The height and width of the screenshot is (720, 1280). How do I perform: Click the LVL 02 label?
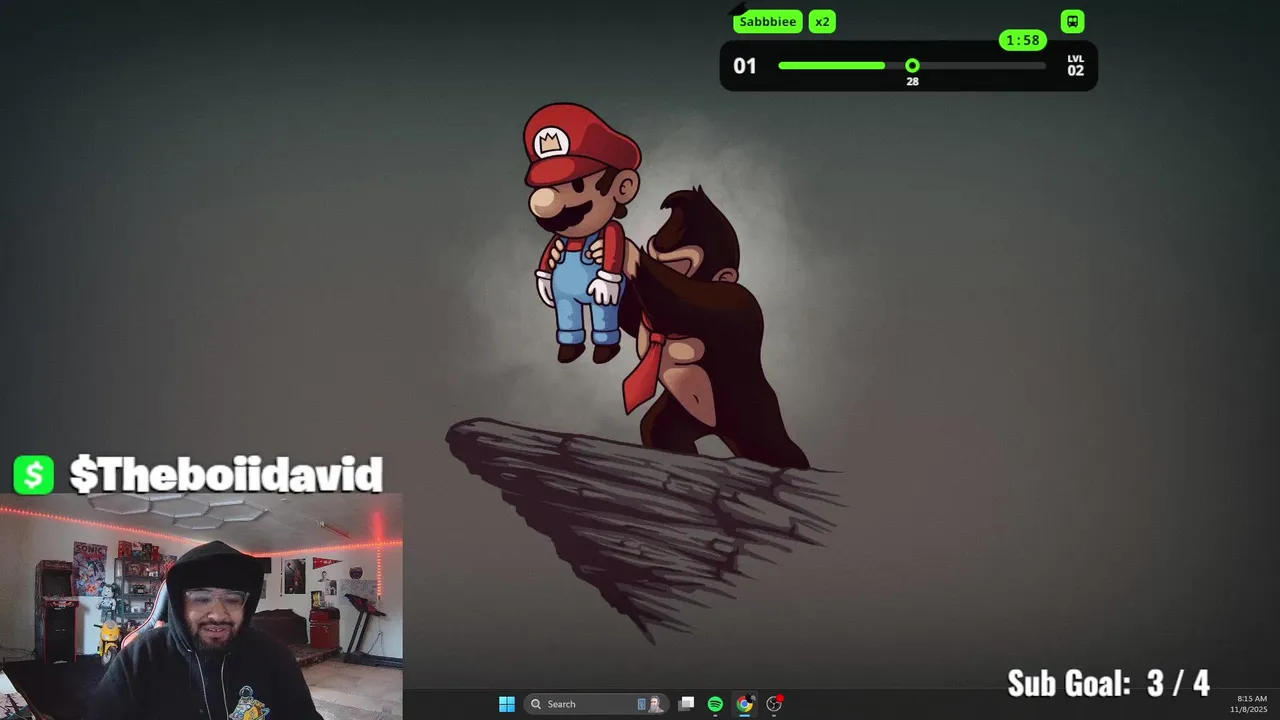[x=1075, y=66]
